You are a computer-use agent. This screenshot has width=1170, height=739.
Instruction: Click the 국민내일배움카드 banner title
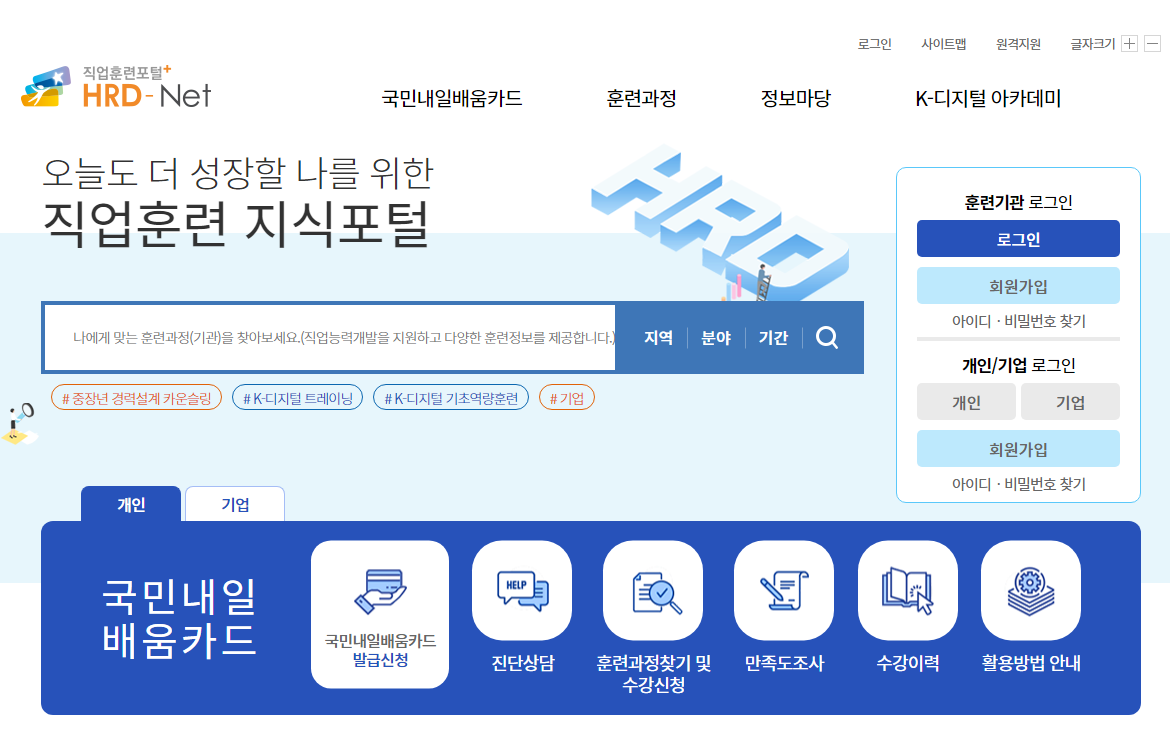(179, 618)
